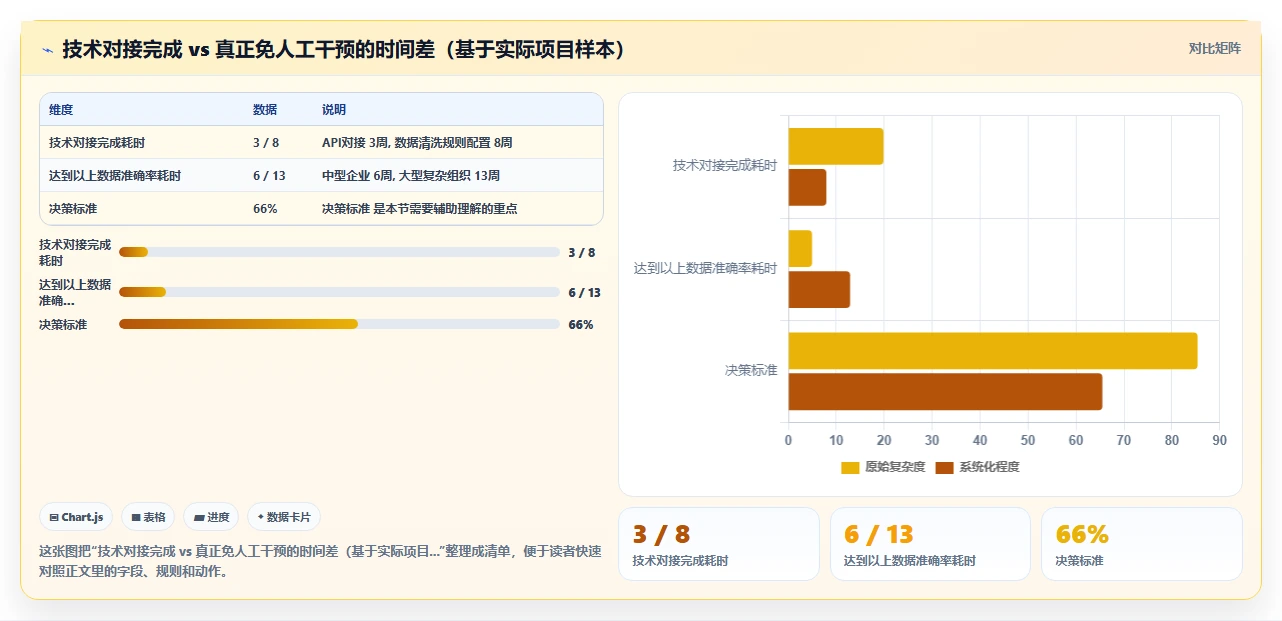Click the x-axis tick label 50
The width and height of the screenshot is (1282, 621).
[x=1028, y=440]
